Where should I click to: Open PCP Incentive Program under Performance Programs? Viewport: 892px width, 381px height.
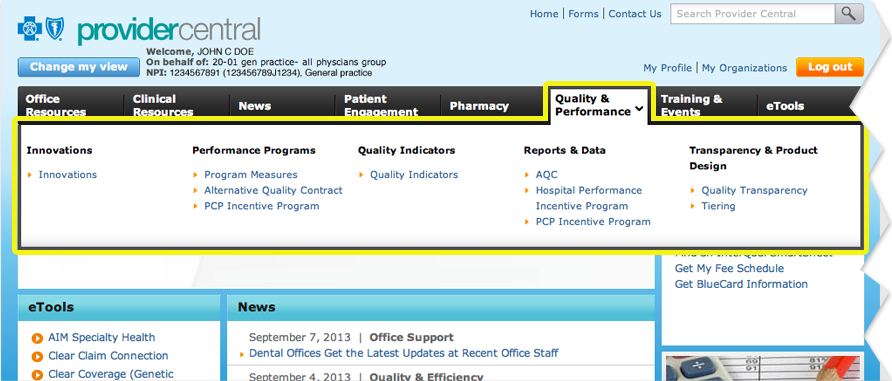(262, 206)
